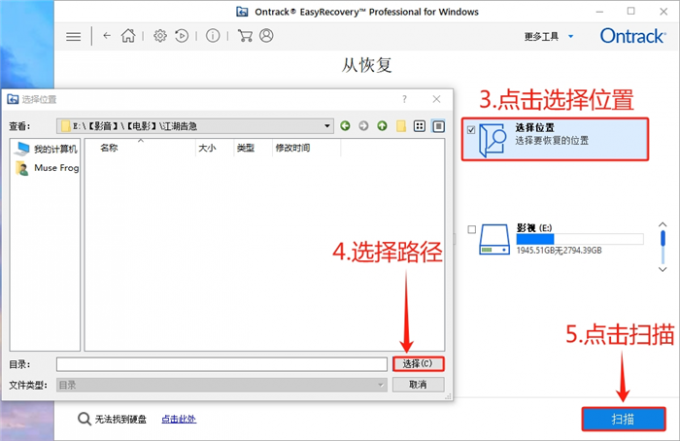Click the magnifier icon beside 无法找到硬盘

click(x=84, y=419)
